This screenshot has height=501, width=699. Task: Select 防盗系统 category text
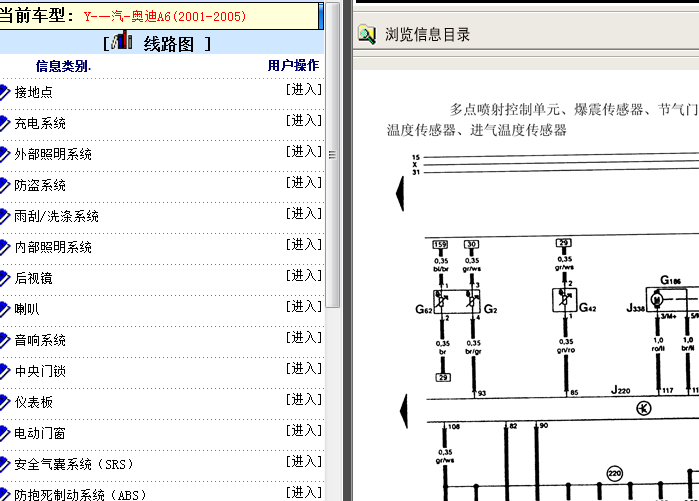pos(40,185)
